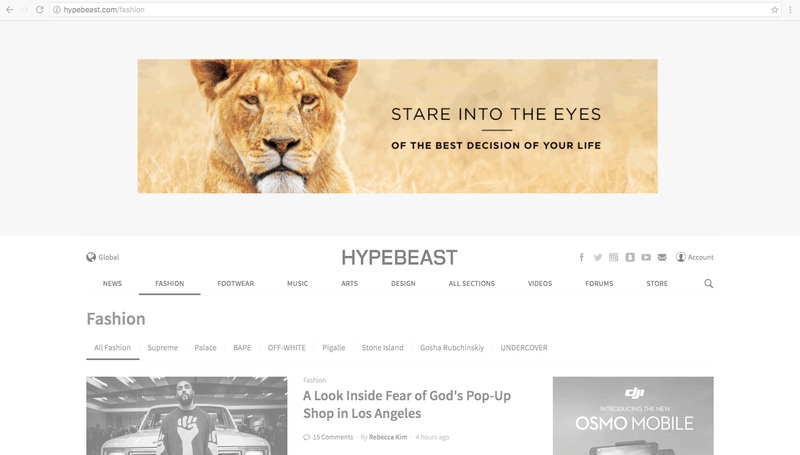Image resolution: width=800 pixels, height=455 pixels.
Task: Open Fear of God's Pop-Up article
Action: click(x=407, y=405)
